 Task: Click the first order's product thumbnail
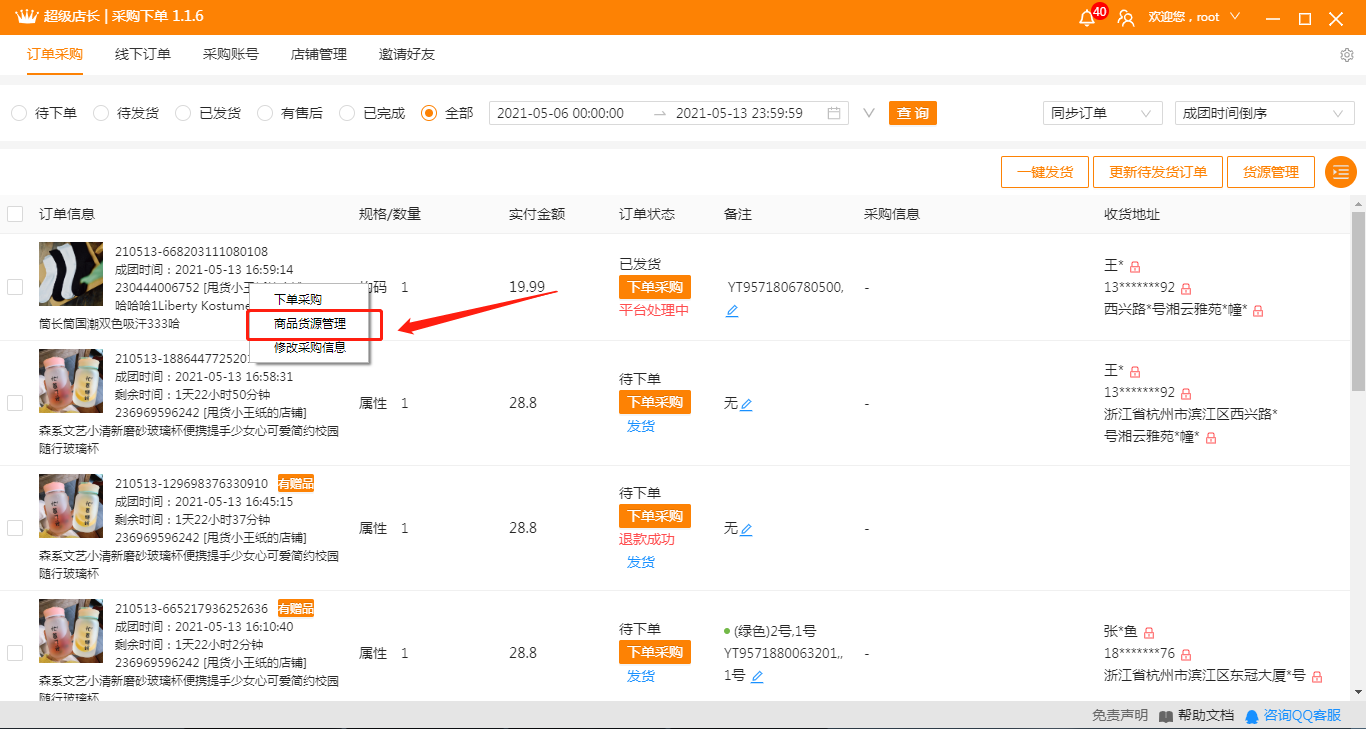click(70, 274)
